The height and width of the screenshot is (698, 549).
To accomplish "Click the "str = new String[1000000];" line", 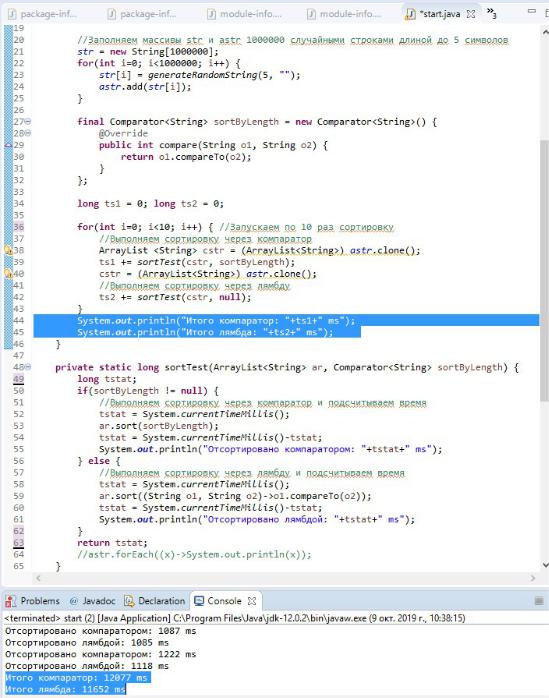I will (148, 51).
